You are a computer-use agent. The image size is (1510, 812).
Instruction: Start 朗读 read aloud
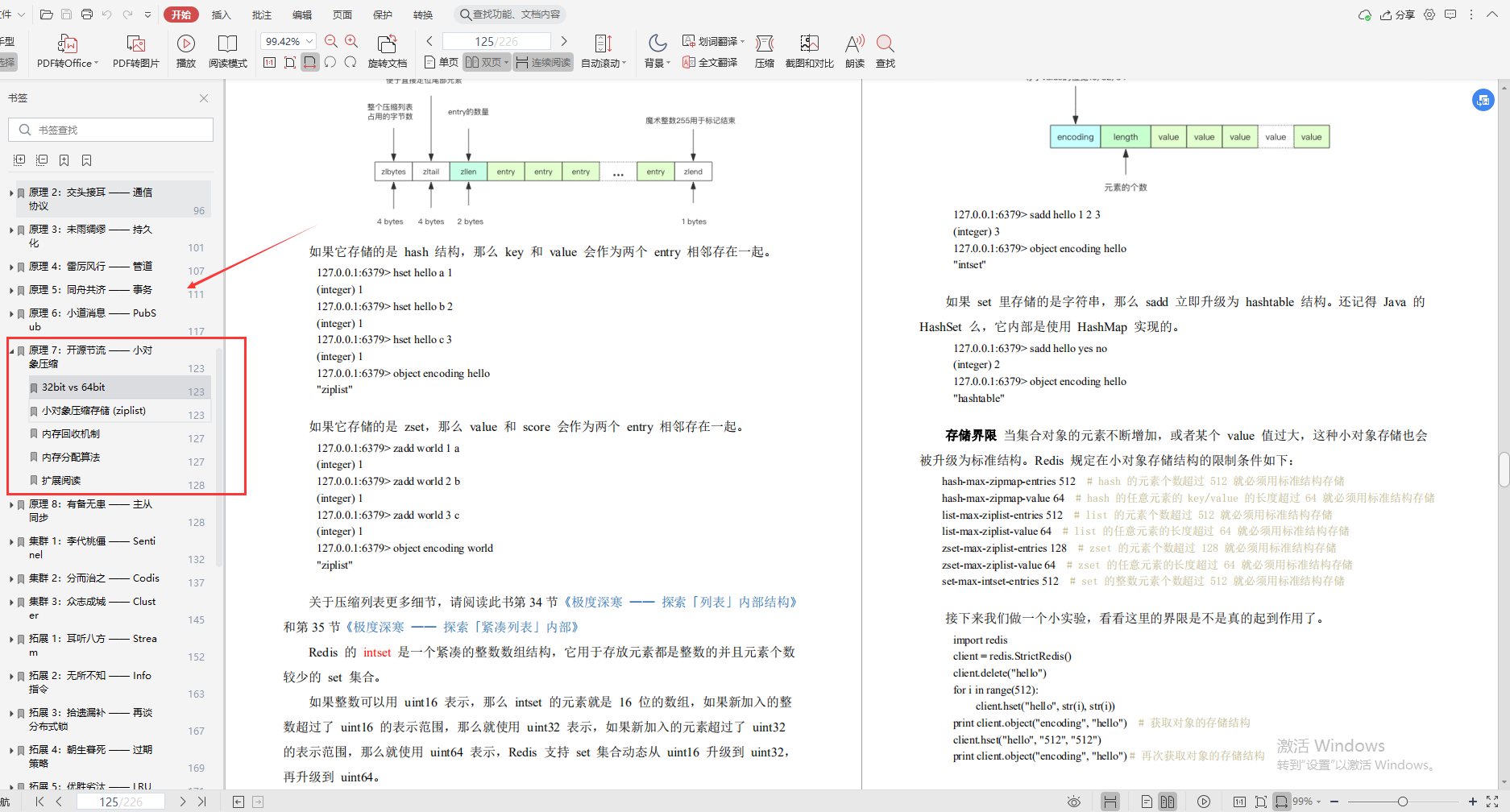click(x=855, y=51)
